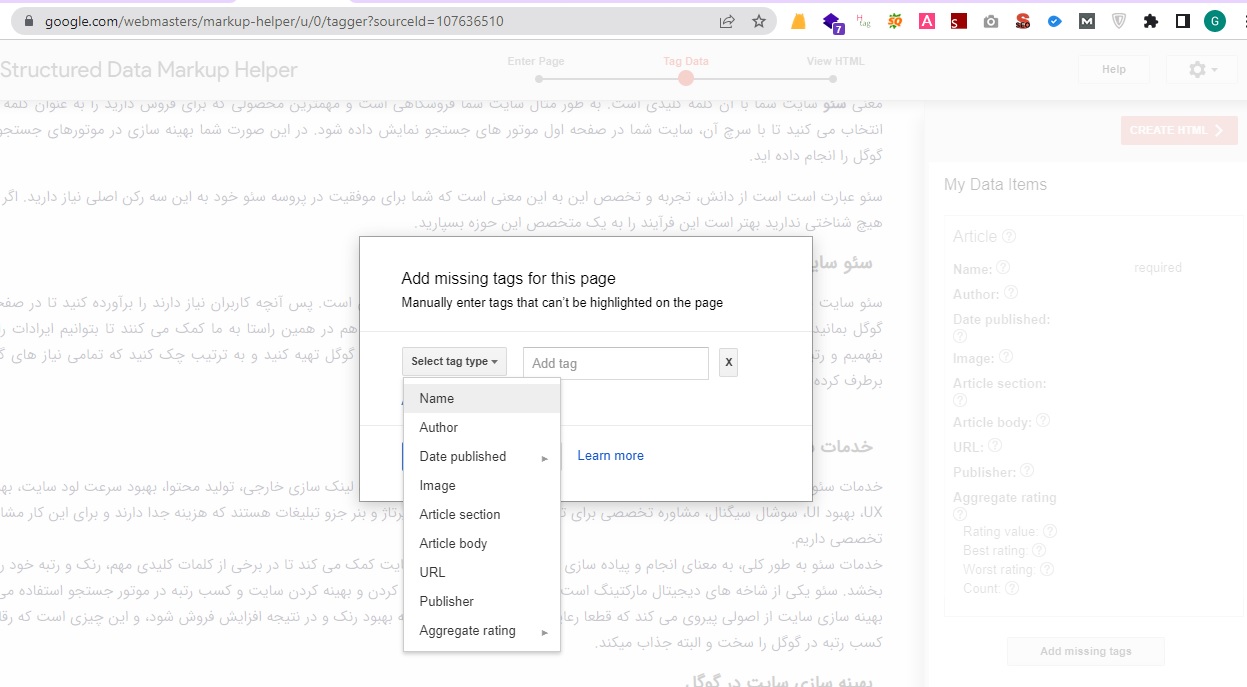Viewport: 1247px width, 687px height.
Task: Choose Publisher from tag type menu
Action: pos(482,601)
